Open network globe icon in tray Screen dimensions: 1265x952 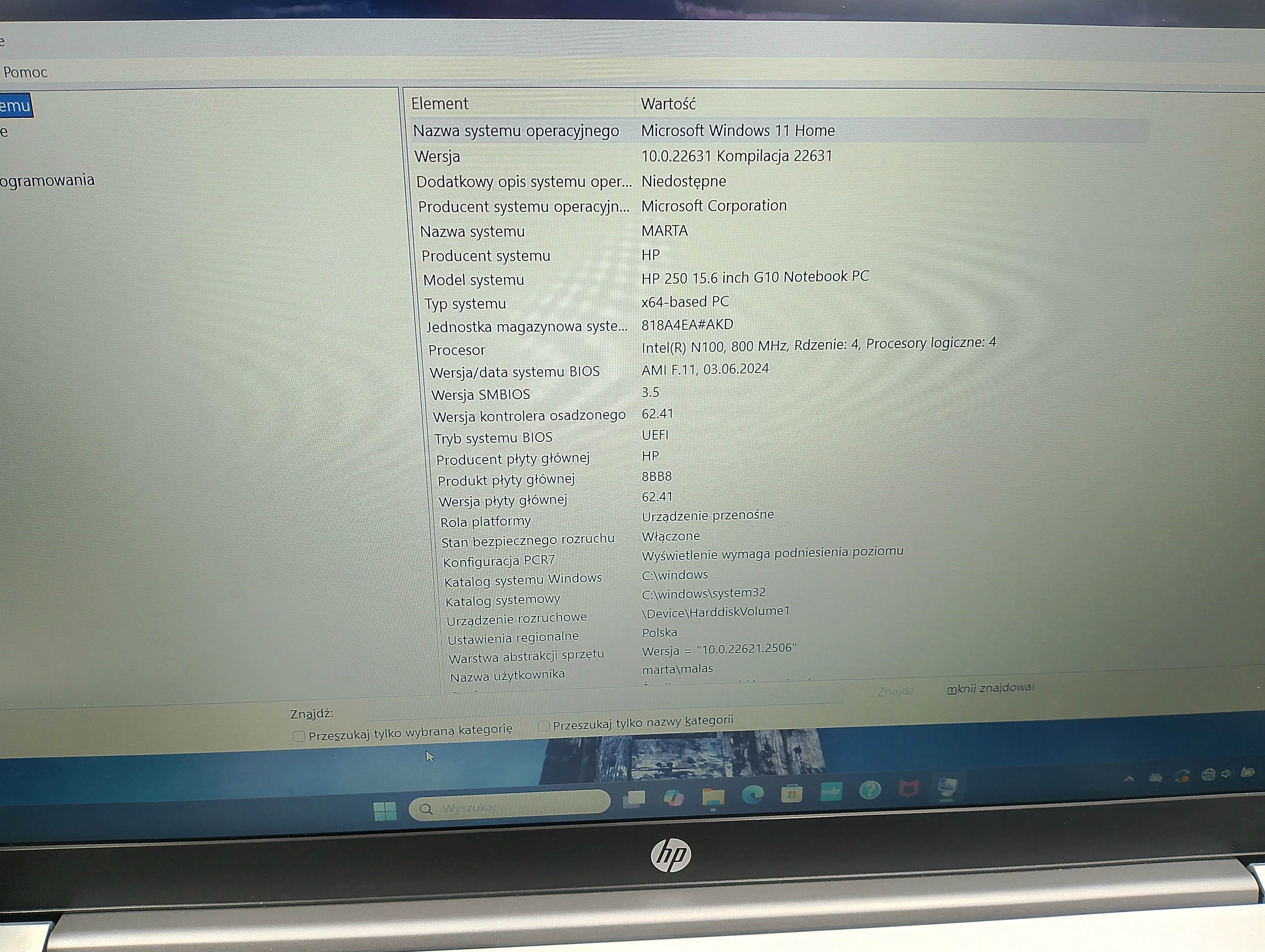pos(1208,775)
